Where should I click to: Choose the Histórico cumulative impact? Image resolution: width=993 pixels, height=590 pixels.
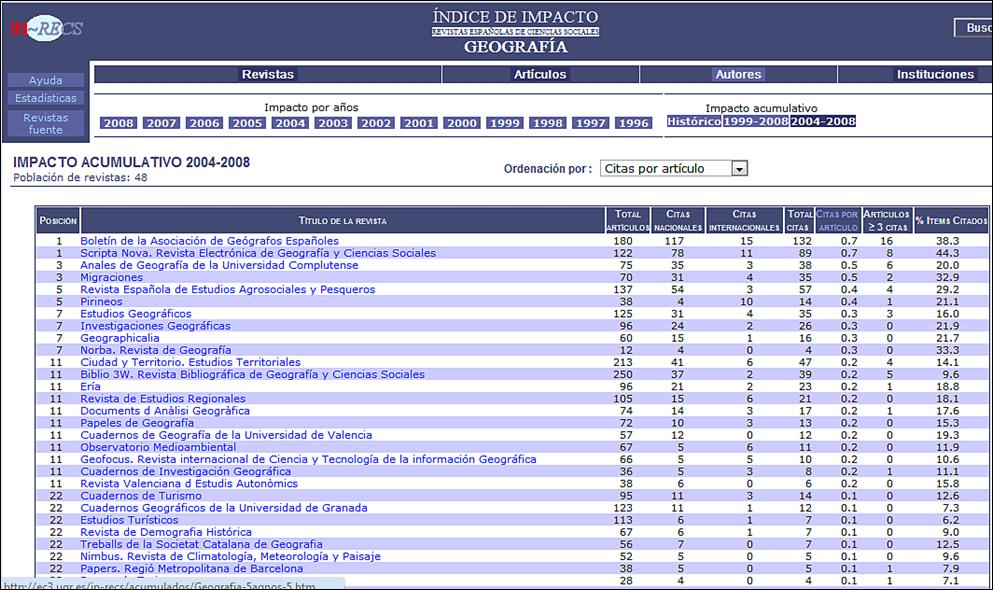pos(694,122)
